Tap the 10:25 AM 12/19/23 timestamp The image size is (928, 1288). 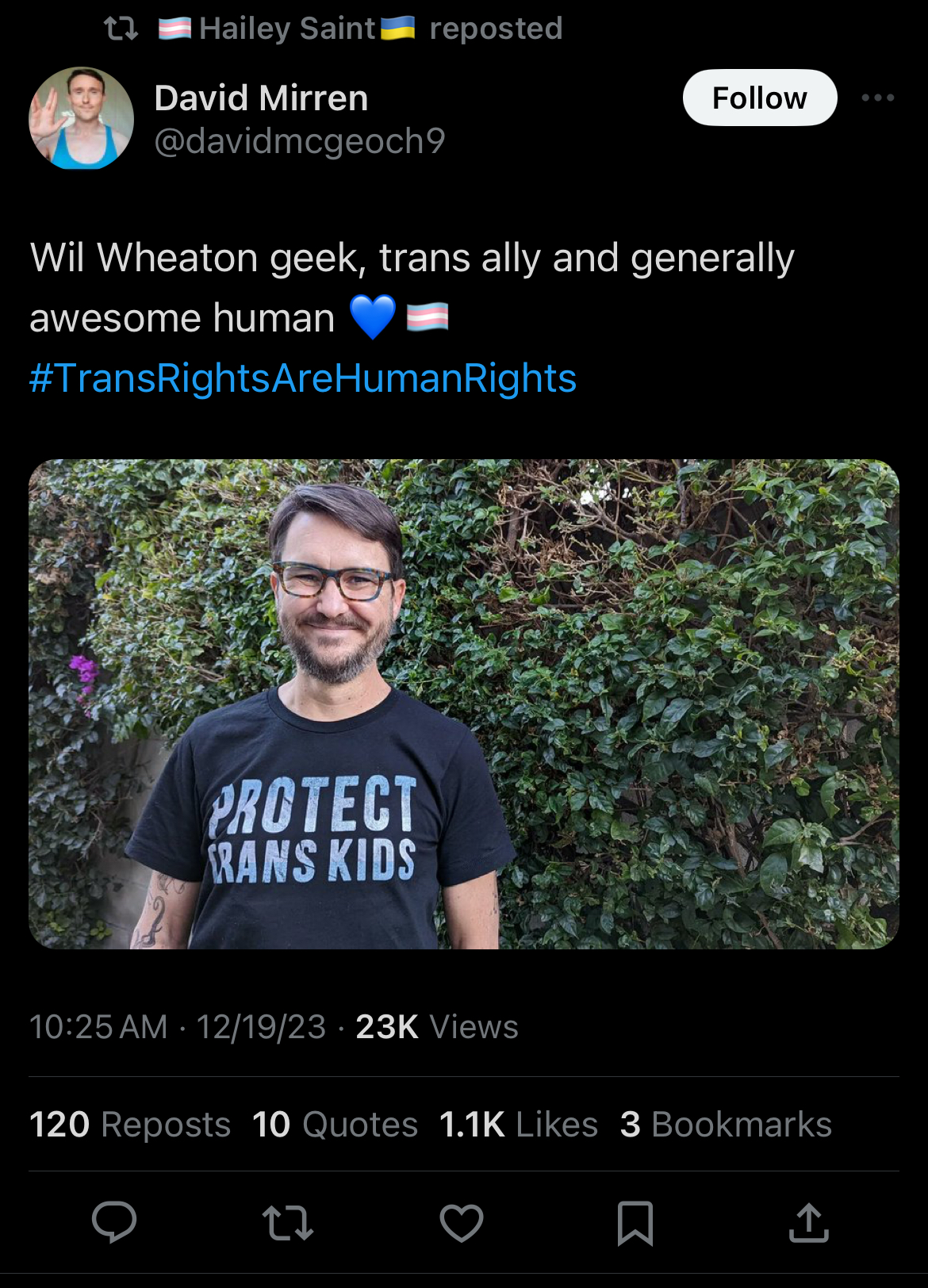[x=178, y=1027]
